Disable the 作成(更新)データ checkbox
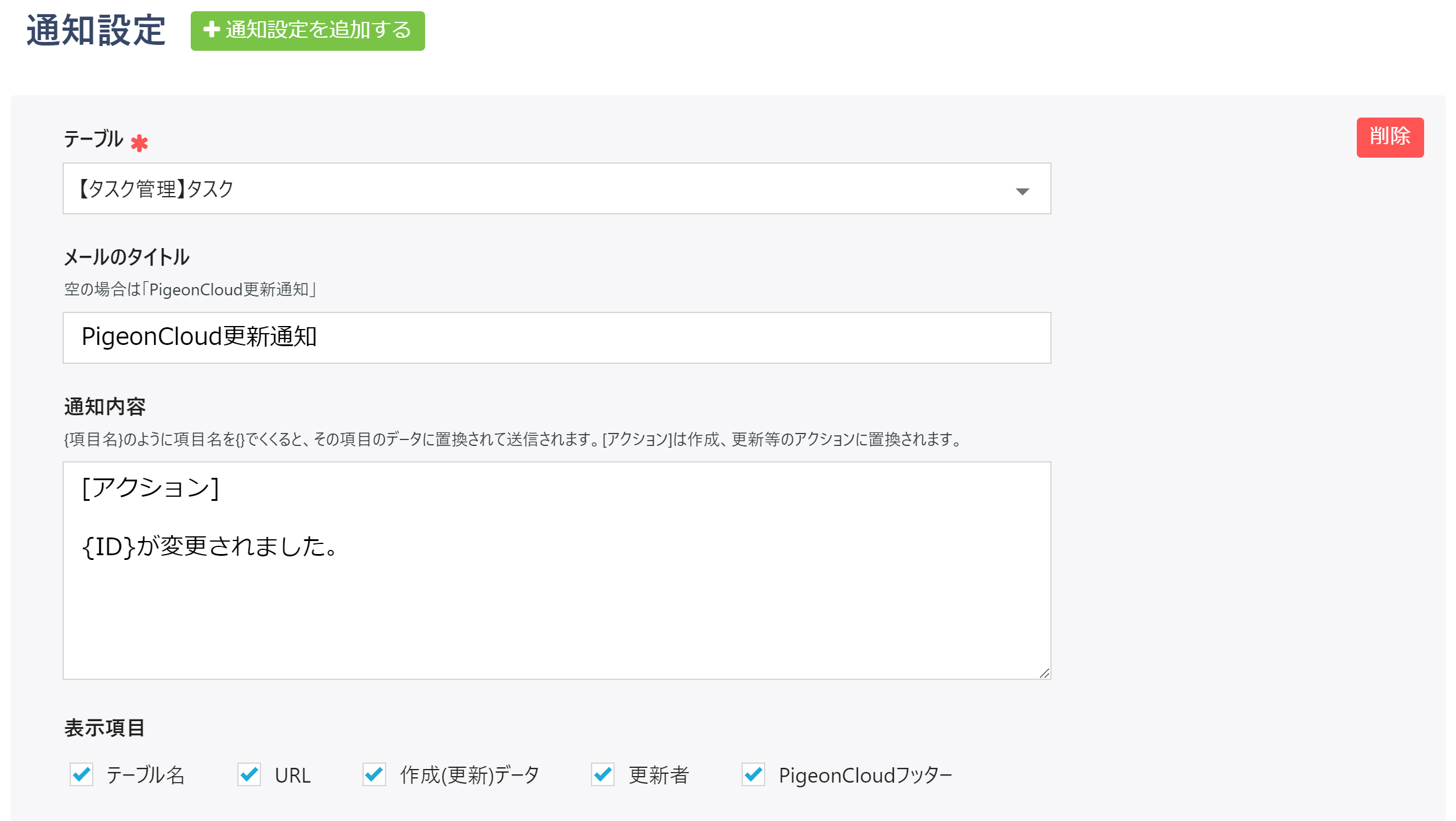This screenshot has height=821, width=1456. point(373,774)
